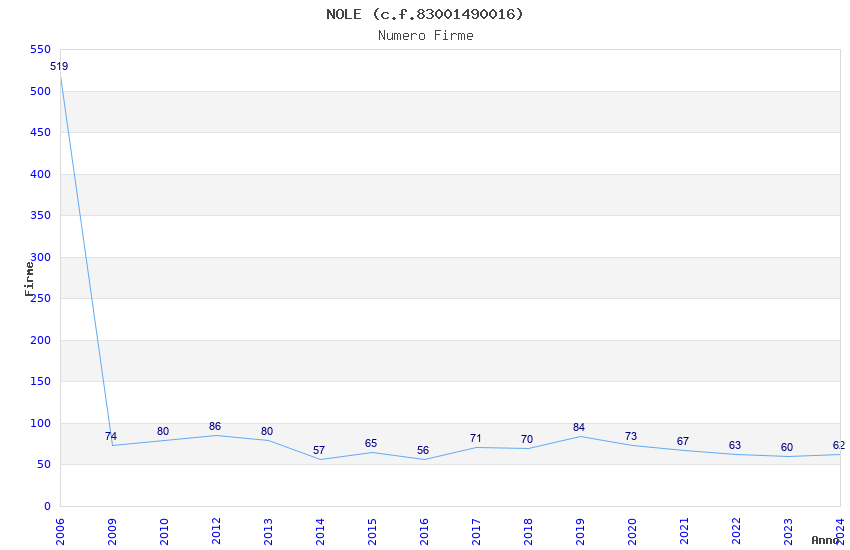Click the data label 73 at 2020
The width and height of the screenshot is (850, 550).
(631, 436)
